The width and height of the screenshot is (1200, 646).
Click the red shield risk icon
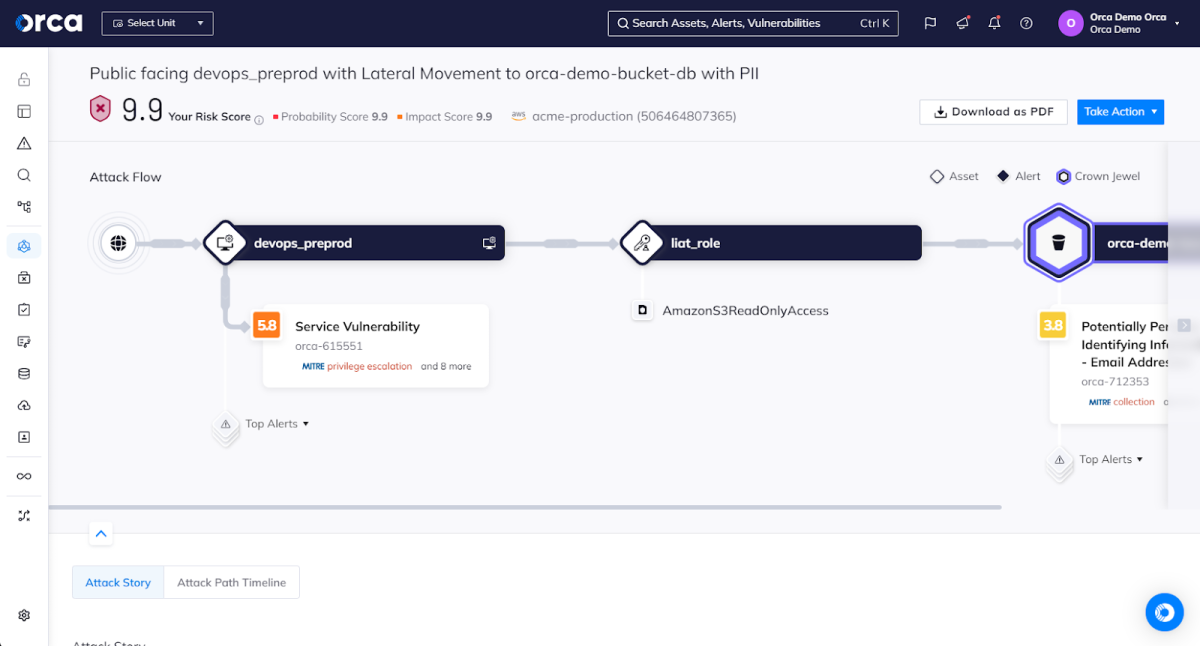(x=100, y=109)
